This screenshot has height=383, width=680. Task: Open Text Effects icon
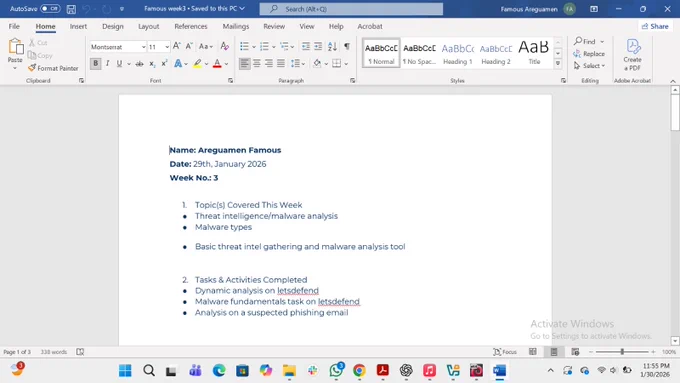pyautogui.click(x=178, y=64)
